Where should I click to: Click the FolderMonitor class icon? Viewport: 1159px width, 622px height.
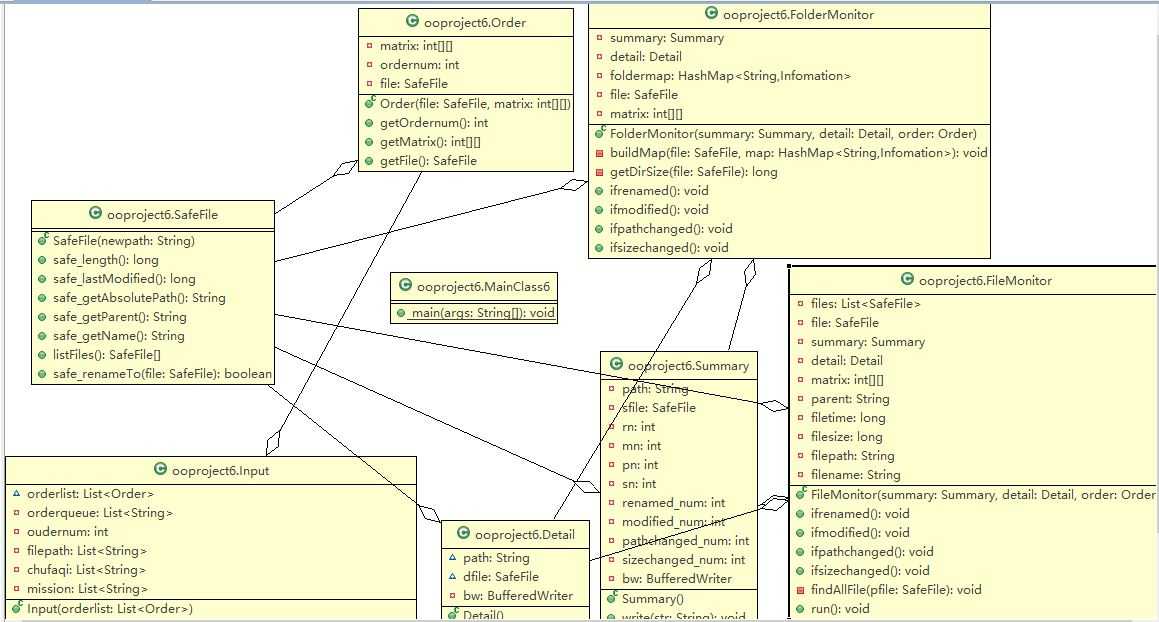[x=711, y=13]
